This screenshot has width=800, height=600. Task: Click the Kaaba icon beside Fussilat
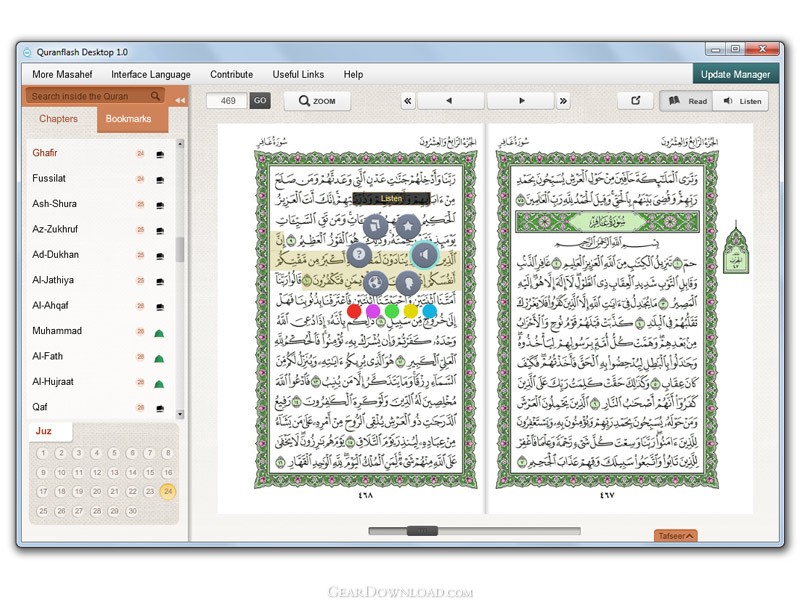(160, 180)
